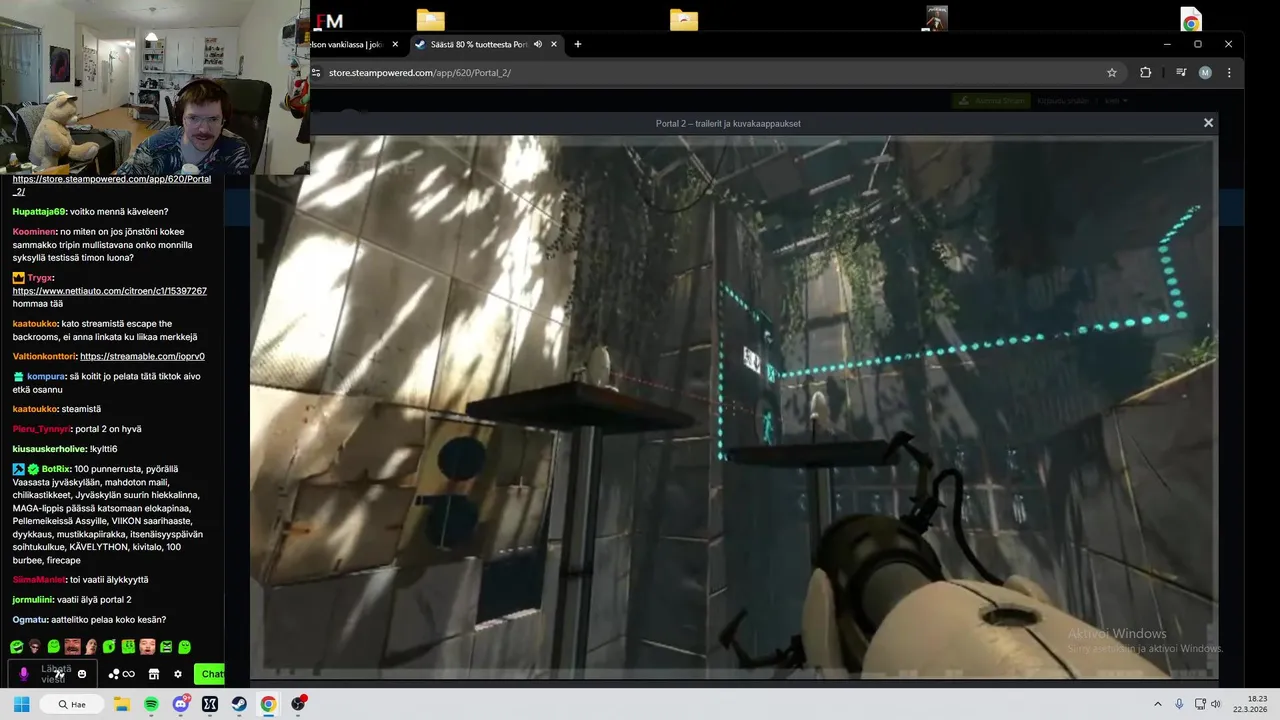Pick the first green laughing emote
Screen dimensions: 1280x720
17,647
